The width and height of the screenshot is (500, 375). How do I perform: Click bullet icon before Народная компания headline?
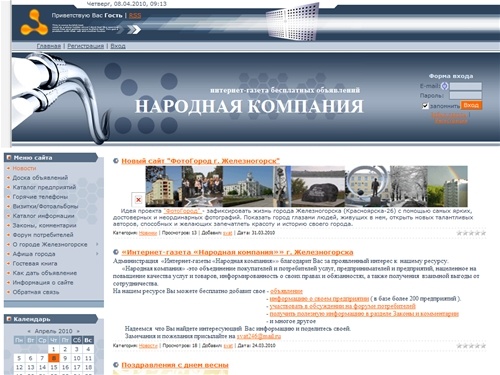click(x=116, y=252)
